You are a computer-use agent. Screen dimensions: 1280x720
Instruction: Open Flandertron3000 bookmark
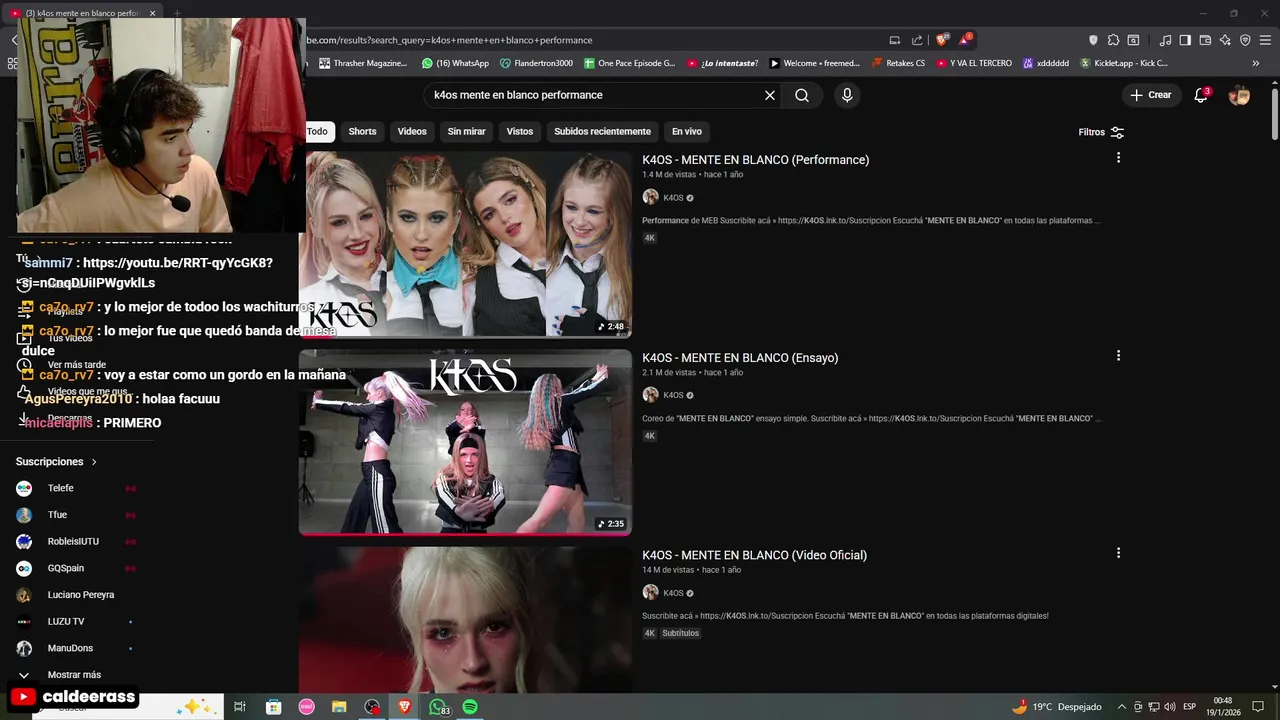click(536, 63)
